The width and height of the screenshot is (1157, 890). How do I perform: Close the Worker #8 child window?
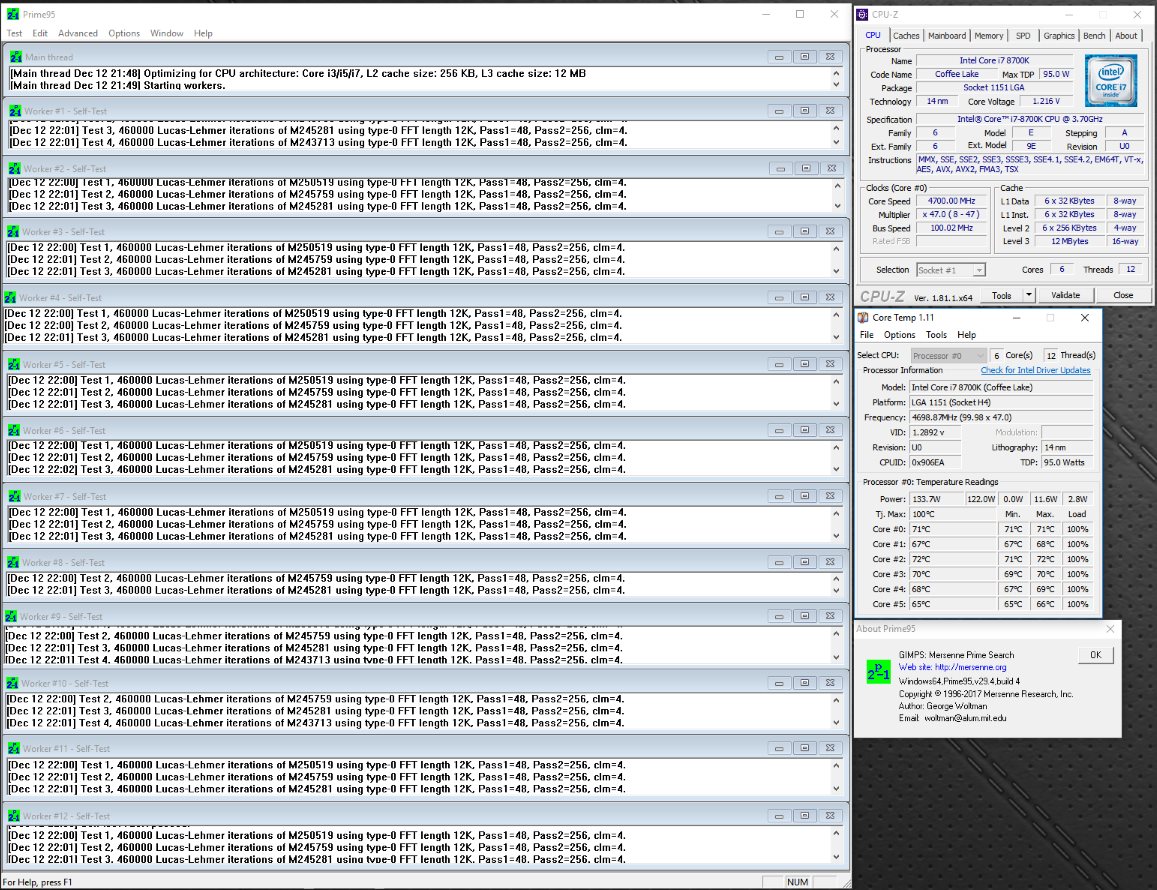click(830, 562)
